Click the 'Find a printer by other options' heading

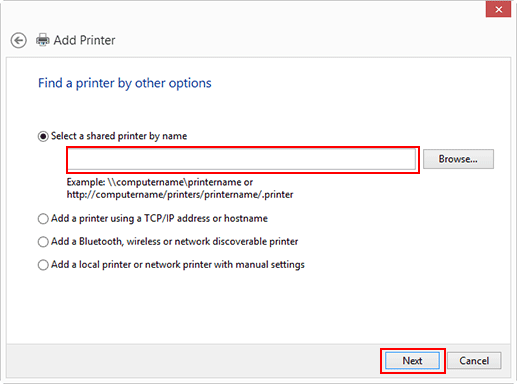click(125, 83)
